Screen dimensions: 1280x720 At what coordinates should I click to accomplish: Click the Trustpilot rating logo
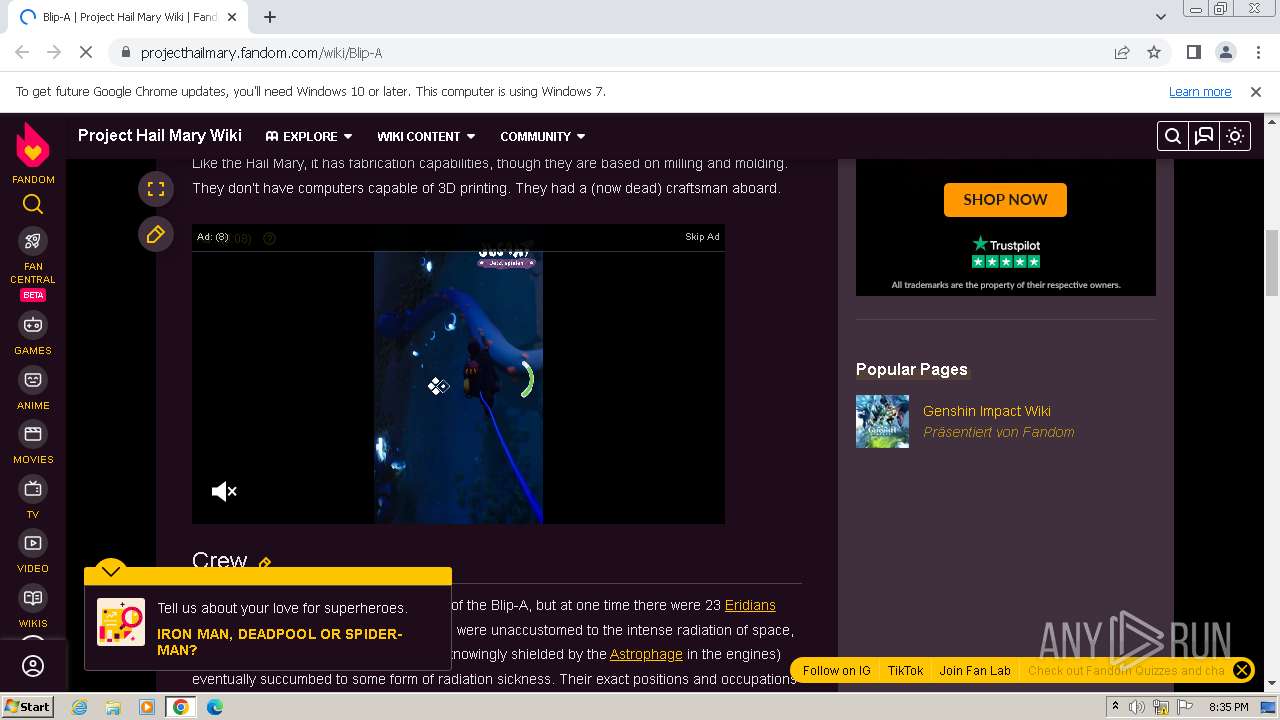point(1006,252)
